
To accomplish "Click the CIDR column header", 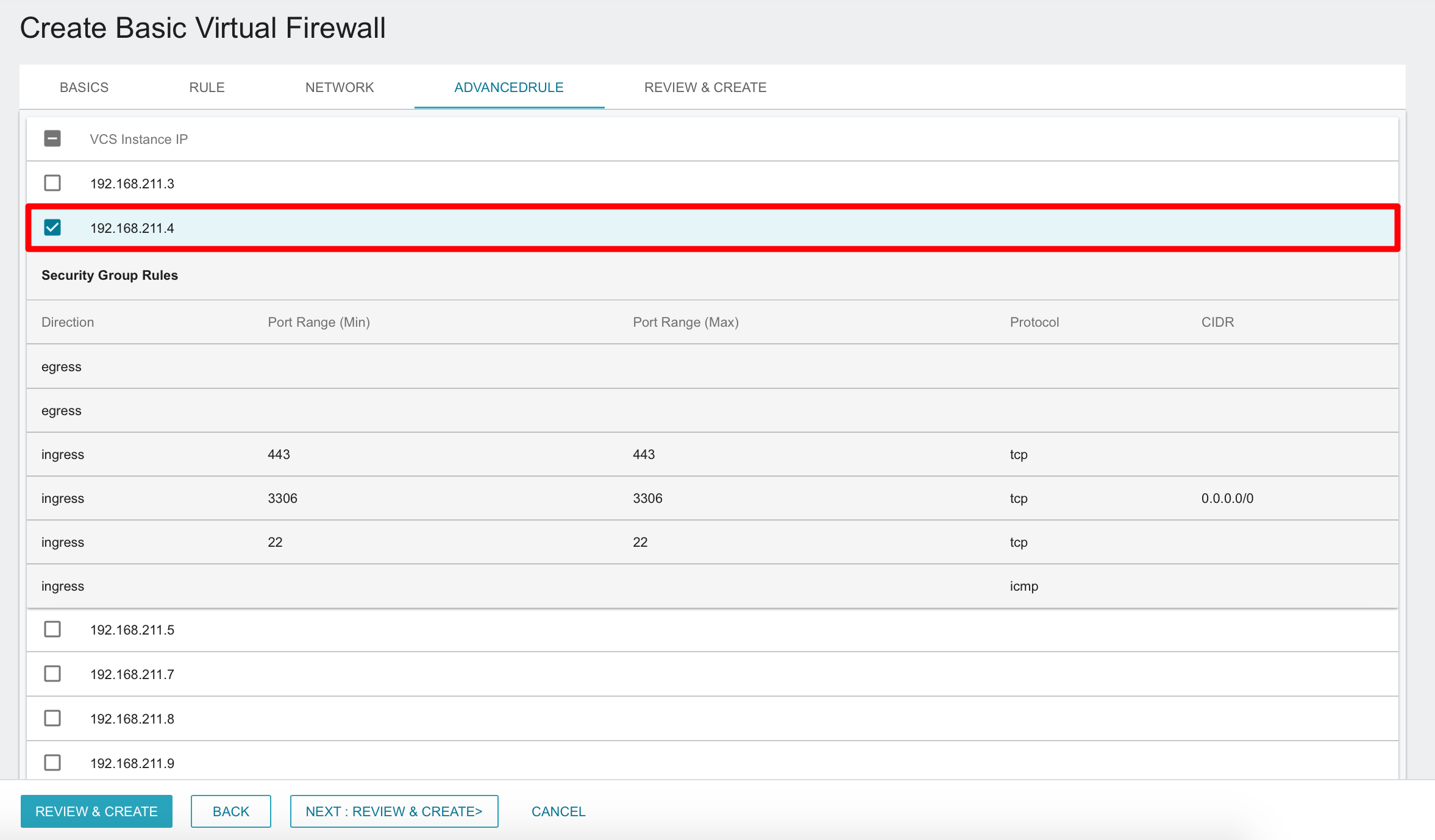I will 1217,322.
